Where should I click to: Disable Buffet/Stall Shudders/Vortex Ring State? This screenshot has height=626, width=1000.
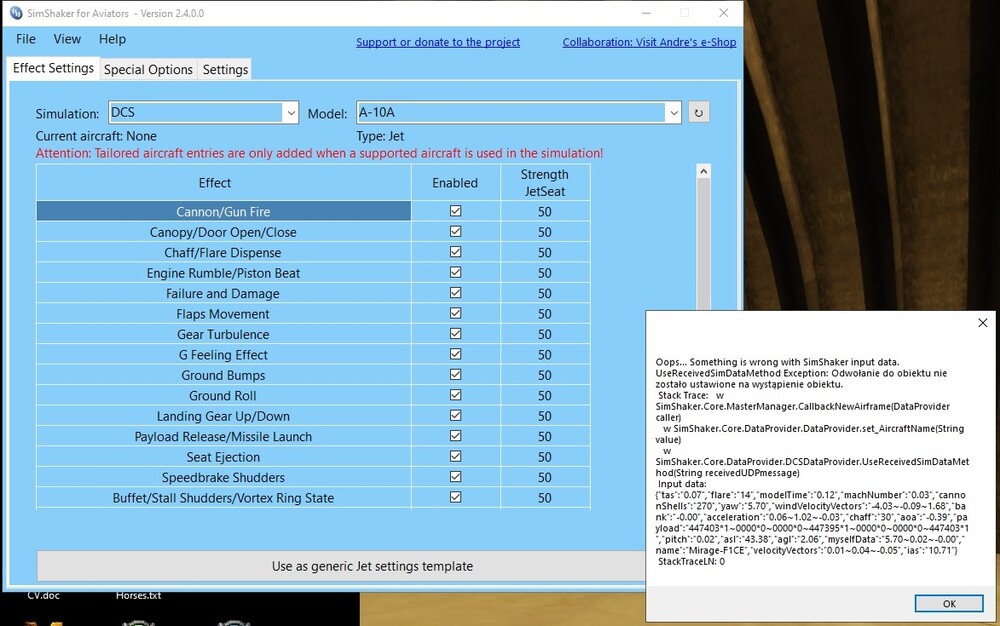pyautogui.click(x=455, y=497)
